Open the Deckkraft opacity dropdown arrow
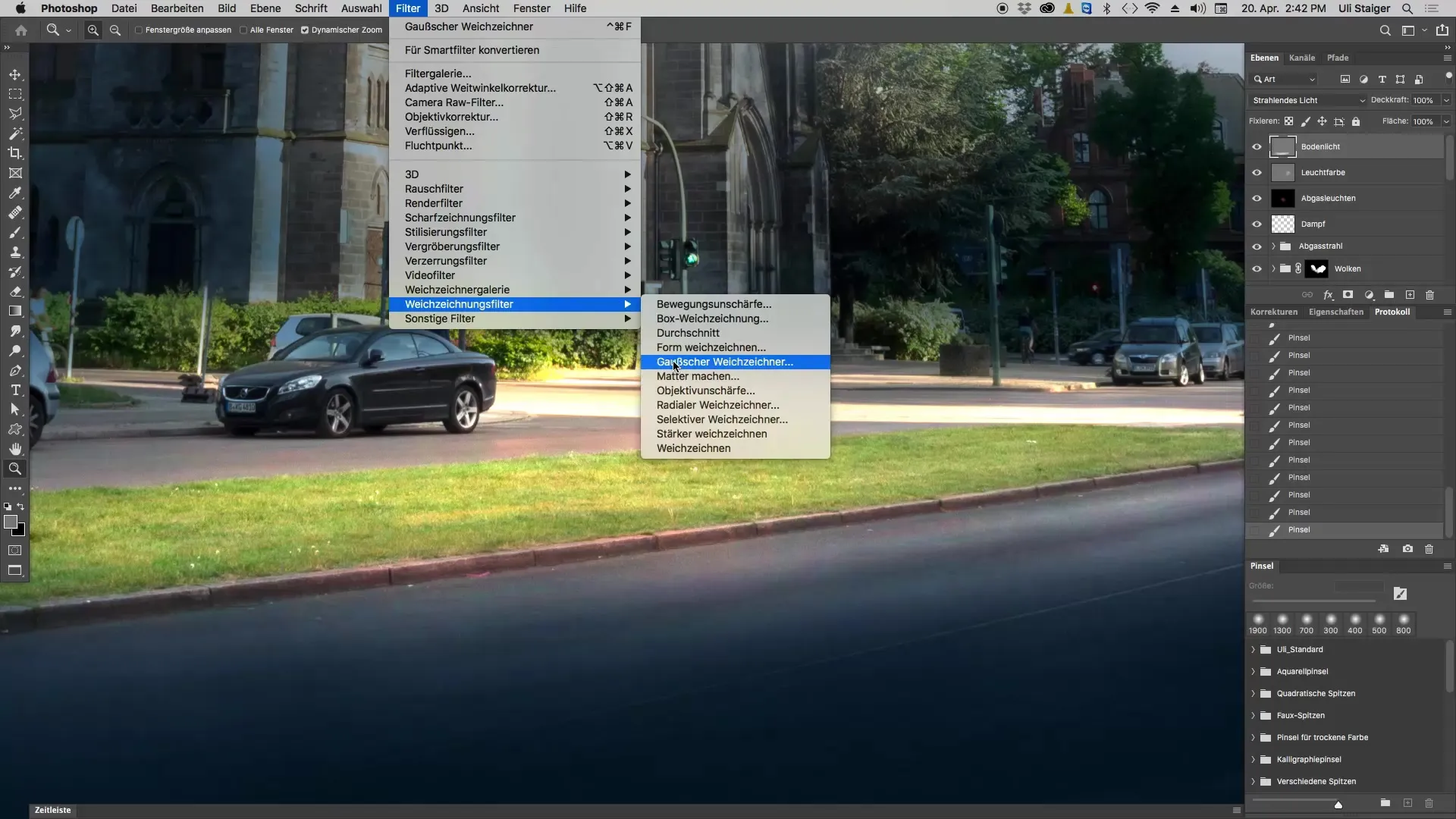 click(x=1446, y=100)
